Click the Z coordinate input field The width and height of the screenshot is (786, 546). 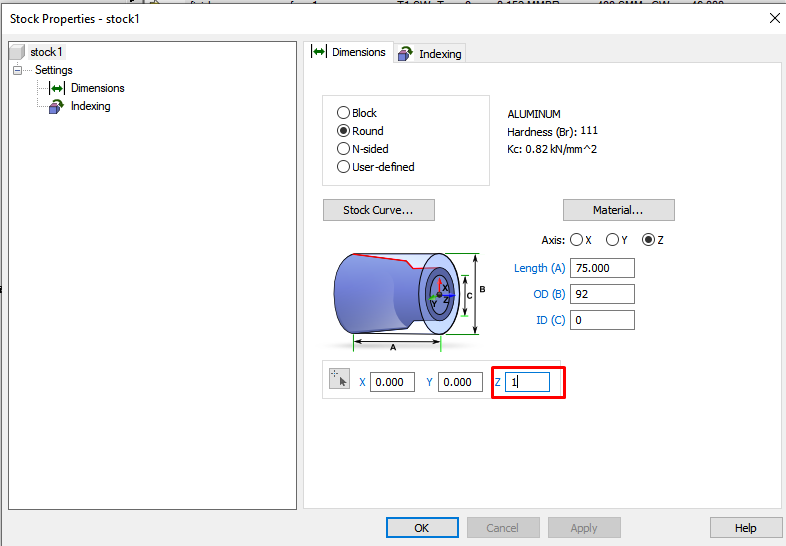527,382
